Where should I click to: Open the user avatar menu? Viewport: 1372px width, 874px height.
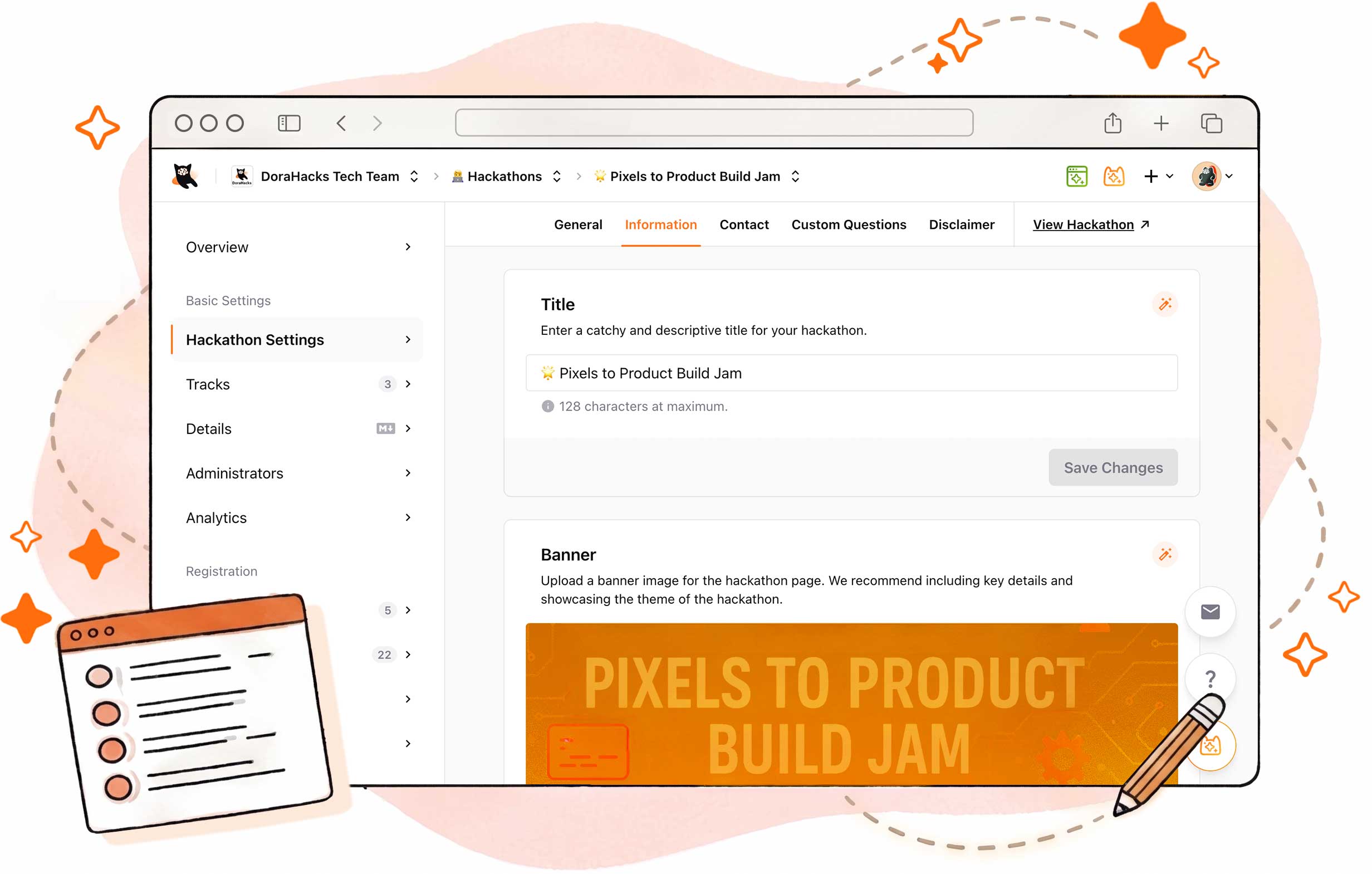click(1207, 177)
